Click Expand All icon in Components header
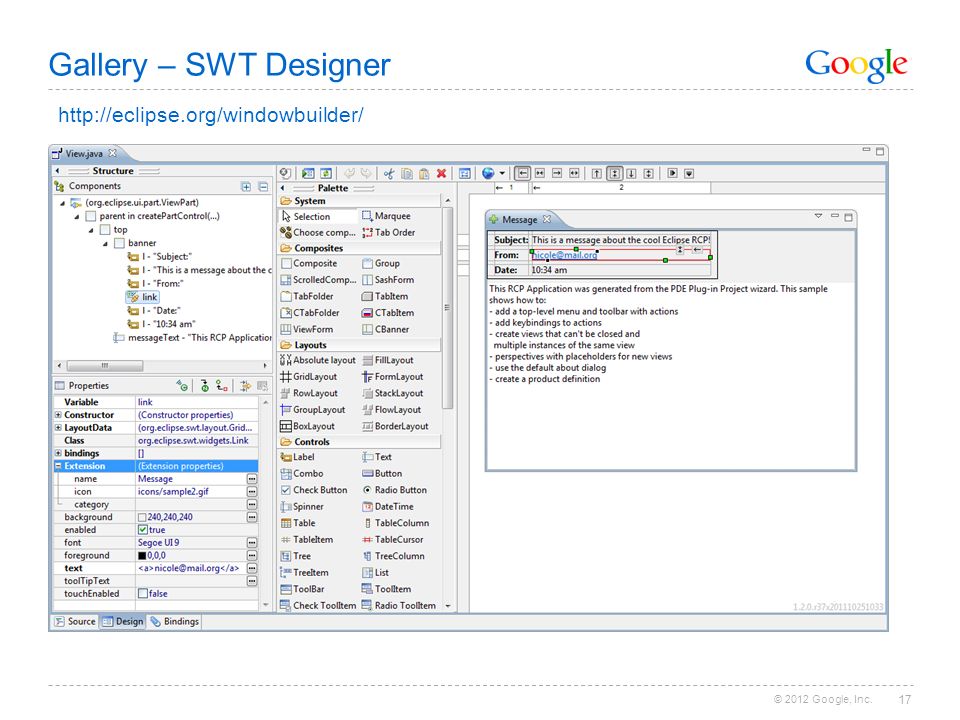 246,187
